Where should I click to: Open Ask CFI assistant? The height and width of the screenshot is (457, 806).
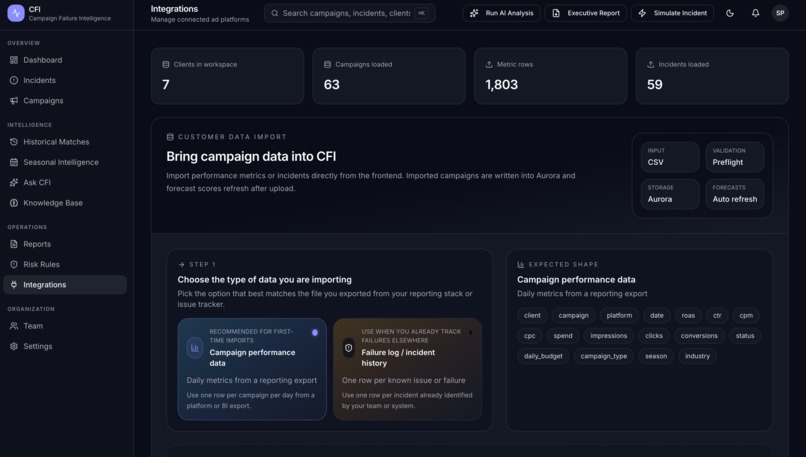(65, 182)
